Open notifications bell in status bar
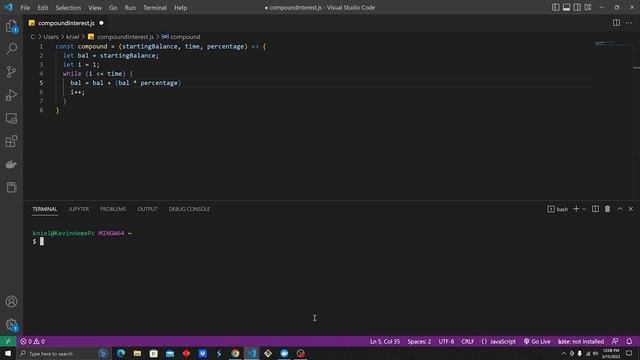 tap(629, 341)
